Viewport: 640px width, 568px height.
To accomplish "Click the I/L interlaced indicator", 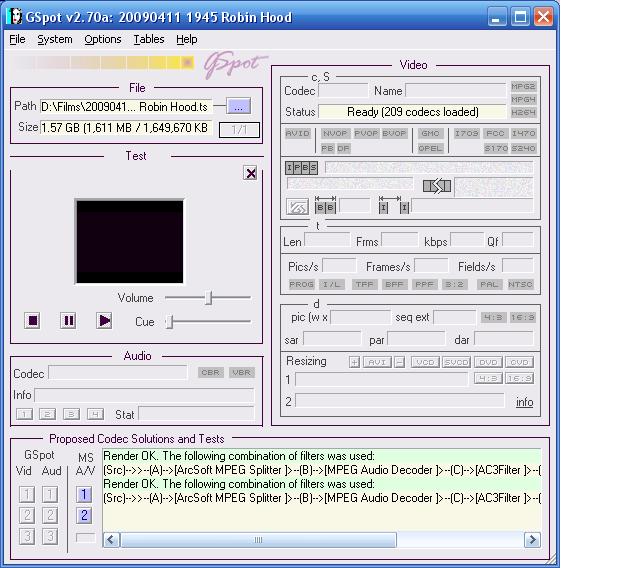I will click(331, 284).
